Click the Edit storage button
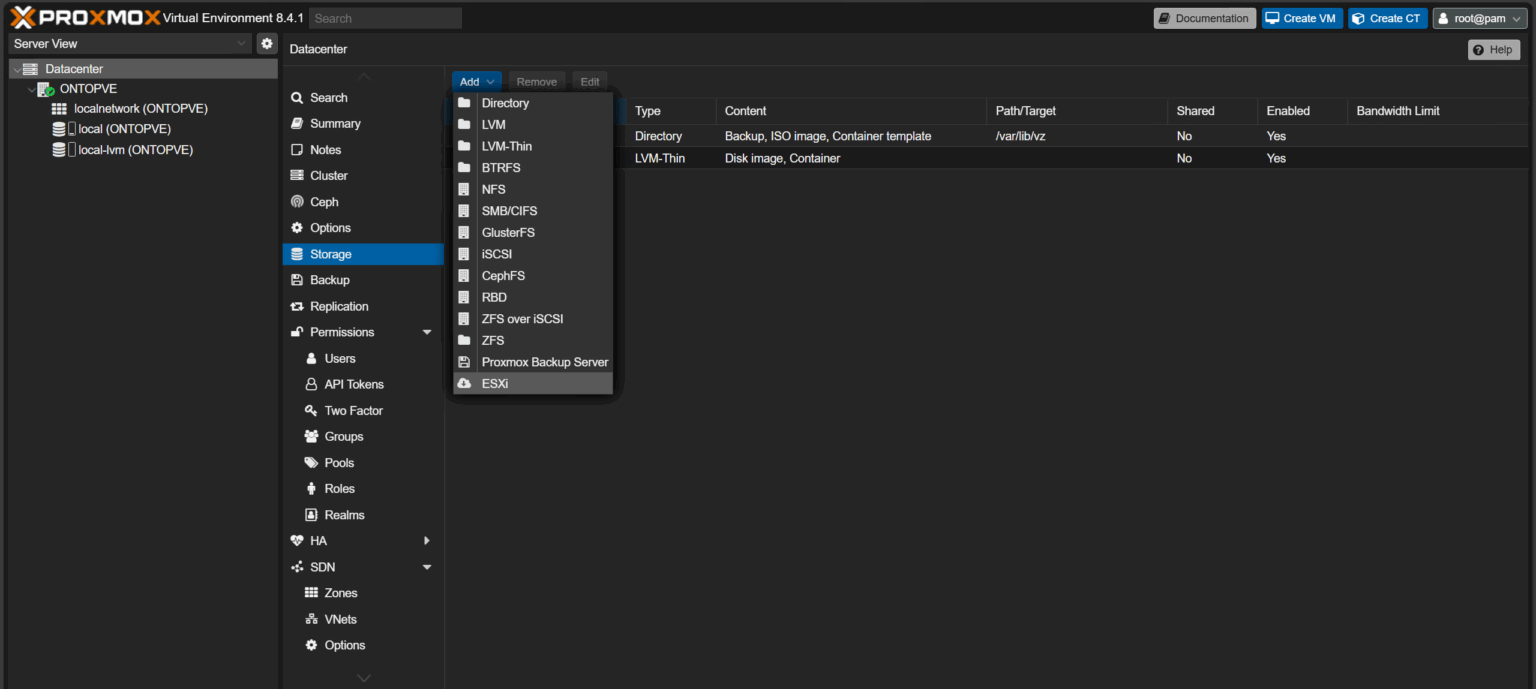Screen dimensions: 1536x689 coord(590,82)
